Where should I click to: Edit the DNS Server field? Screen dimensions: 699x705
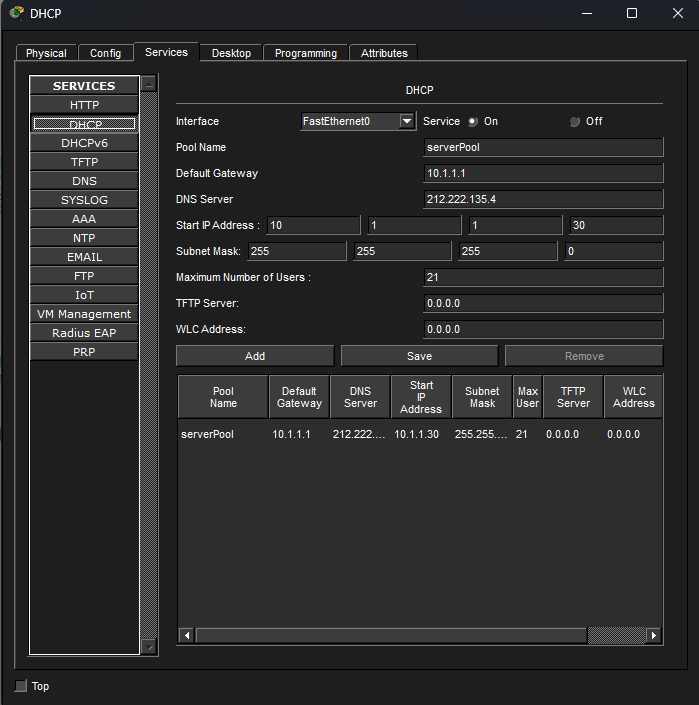click(x=543, y=199)
